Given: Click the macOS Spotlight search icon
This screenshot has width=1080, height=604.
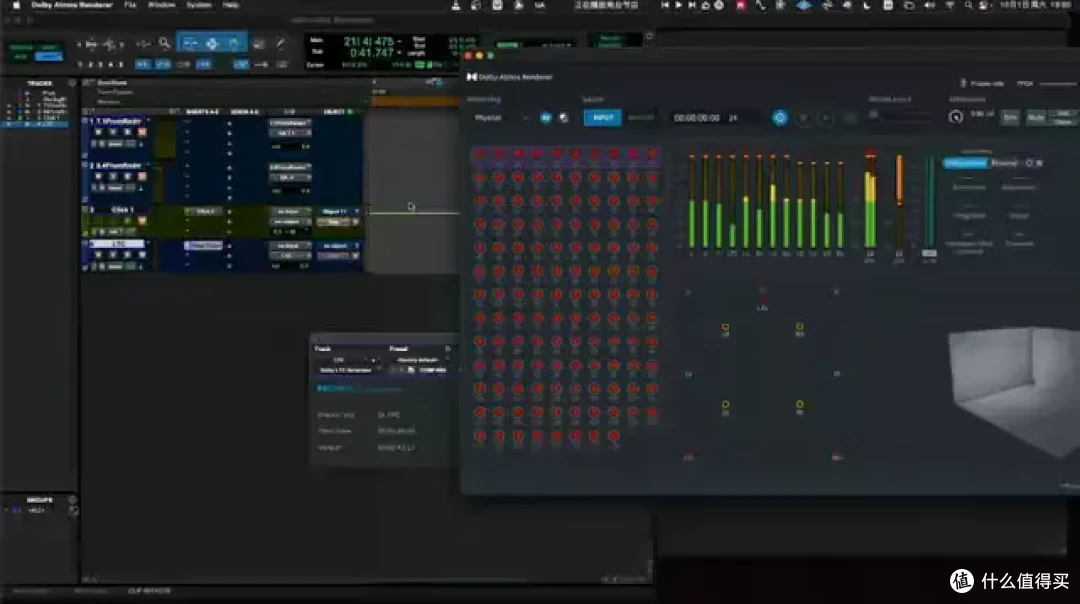Looking at the screenshot, I should 968,6.
